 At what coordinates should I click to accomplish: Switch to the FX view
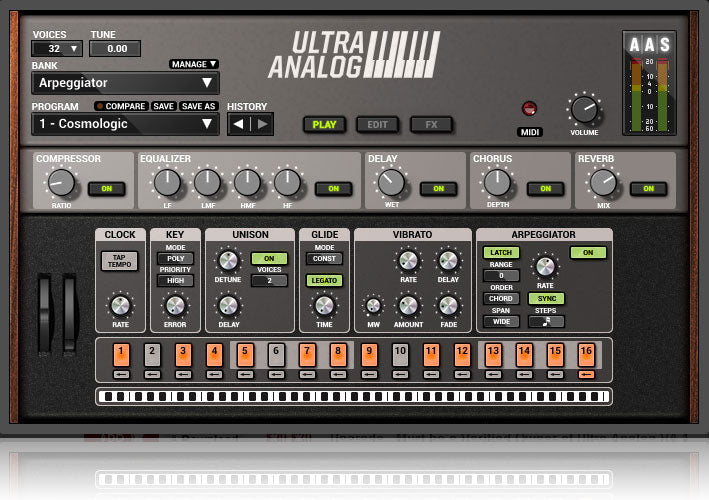431,125
